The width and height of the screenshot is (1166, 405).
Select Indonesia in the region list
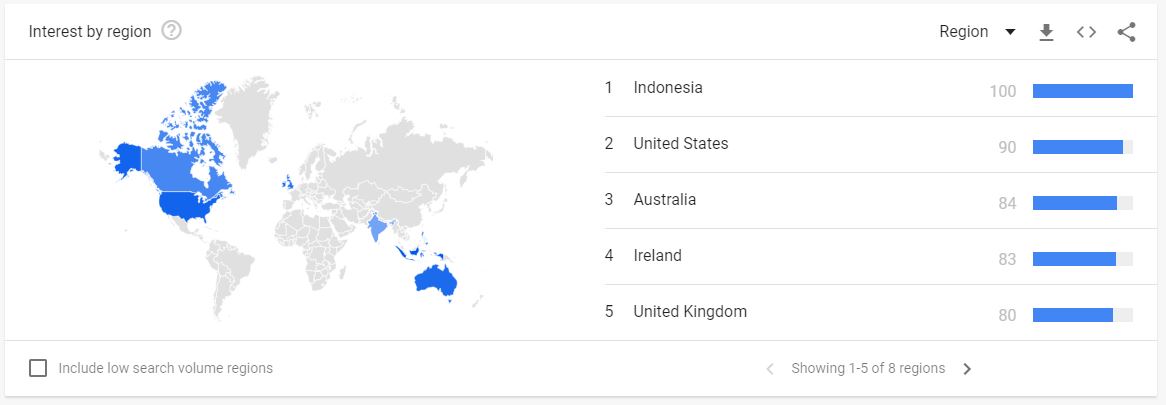click(667, 88)
